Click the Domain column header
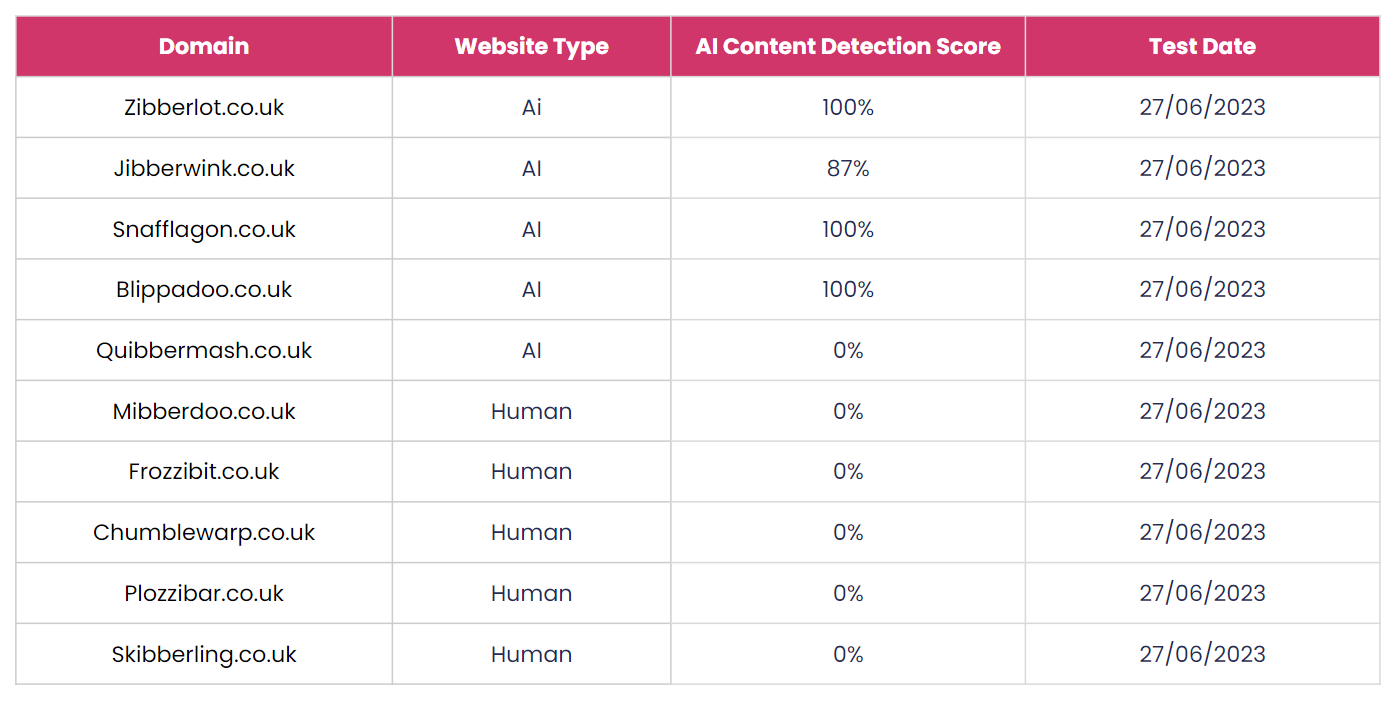 click(x=204, y=46)
